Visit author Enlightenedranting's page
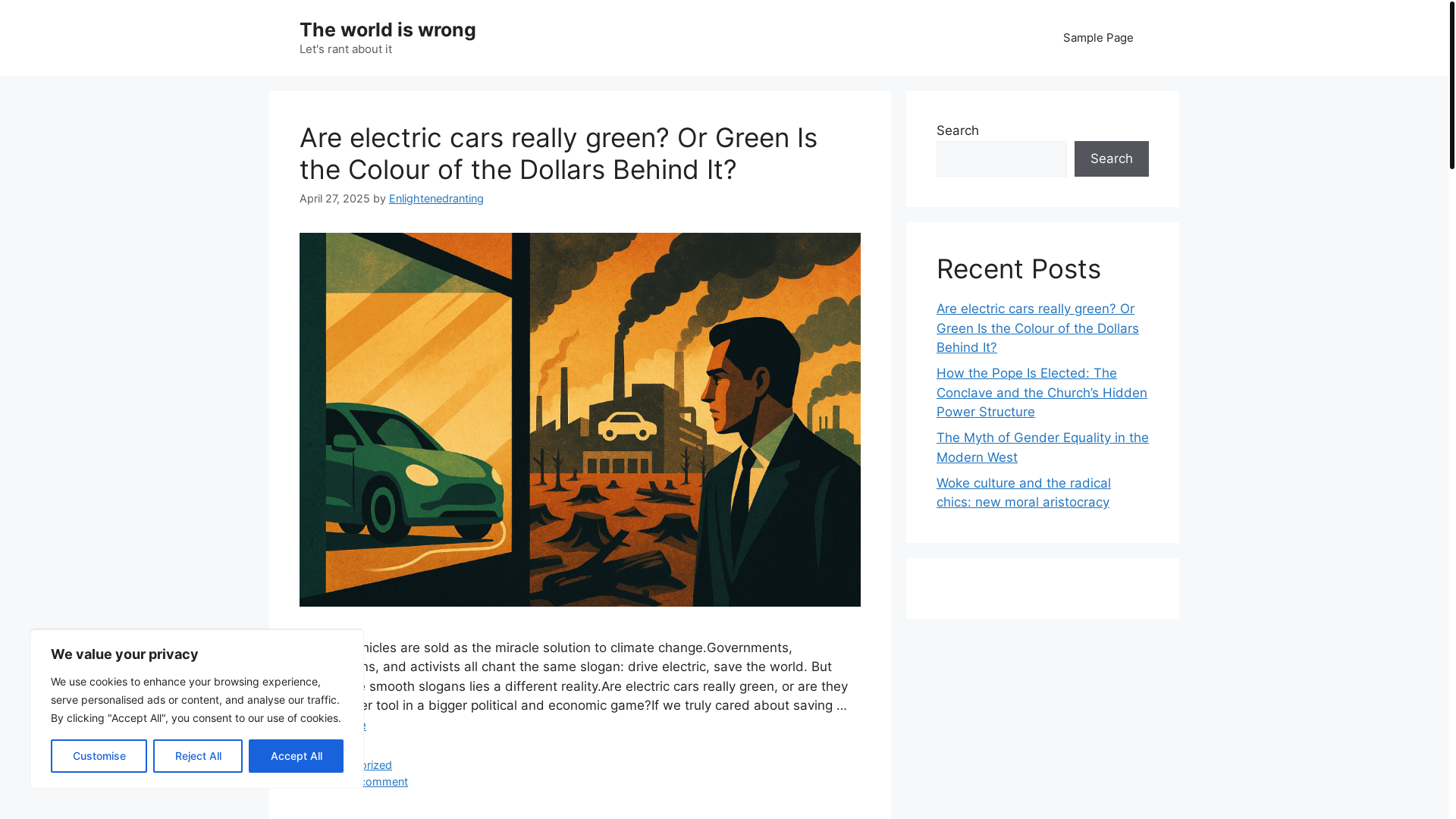The width and height of the screenshot is (1456, 819). (436, 199)
